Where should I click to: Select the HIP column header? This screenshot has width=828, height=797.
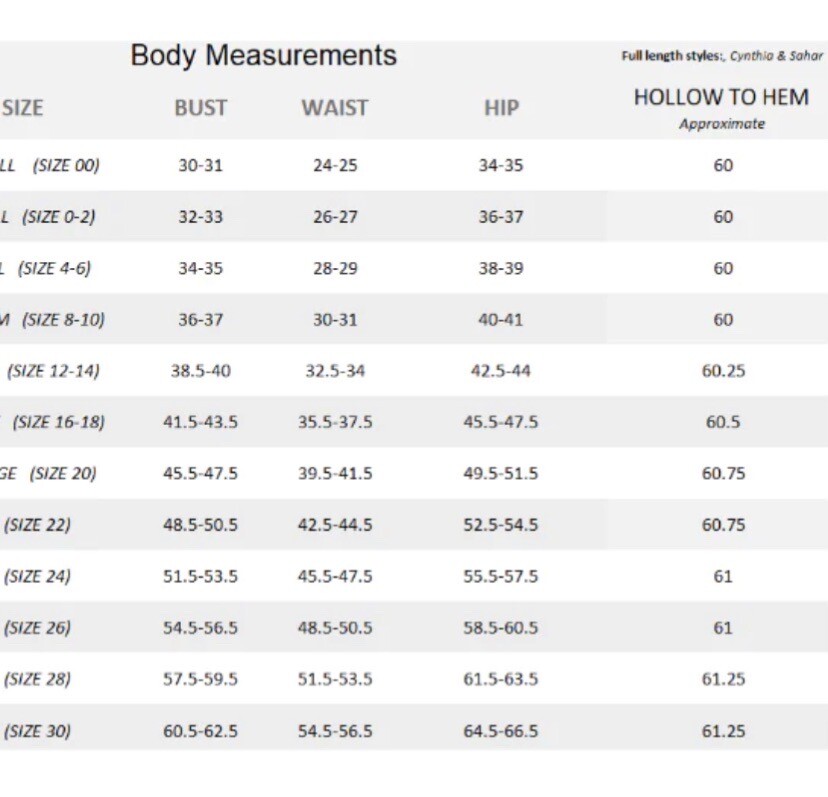tap(502, 108)
